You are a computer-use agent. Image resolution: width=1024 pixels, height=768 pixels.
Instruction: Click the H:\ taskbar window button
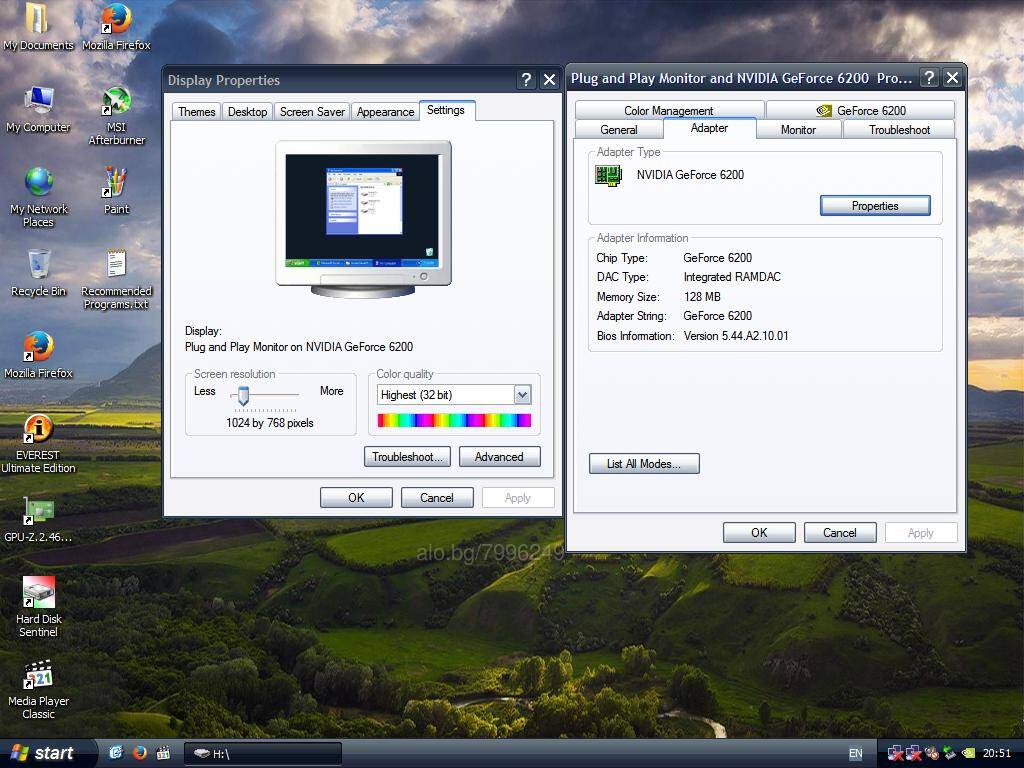tap(263, 754)
